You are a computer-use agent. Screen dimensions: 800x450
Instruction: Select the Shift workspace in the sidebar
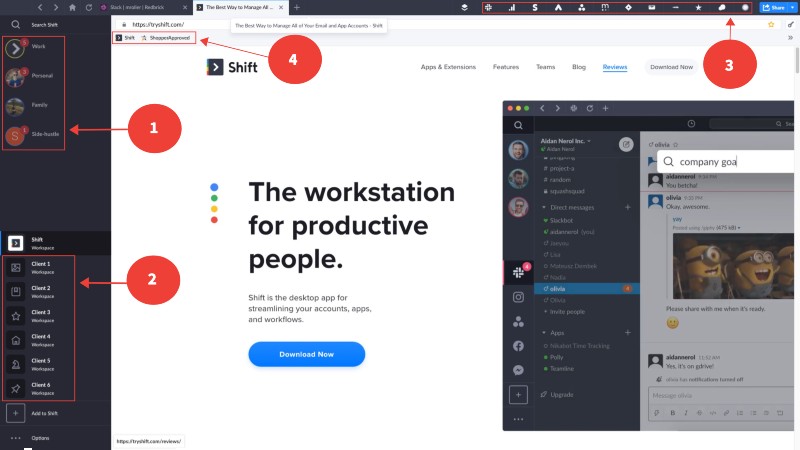55,243
